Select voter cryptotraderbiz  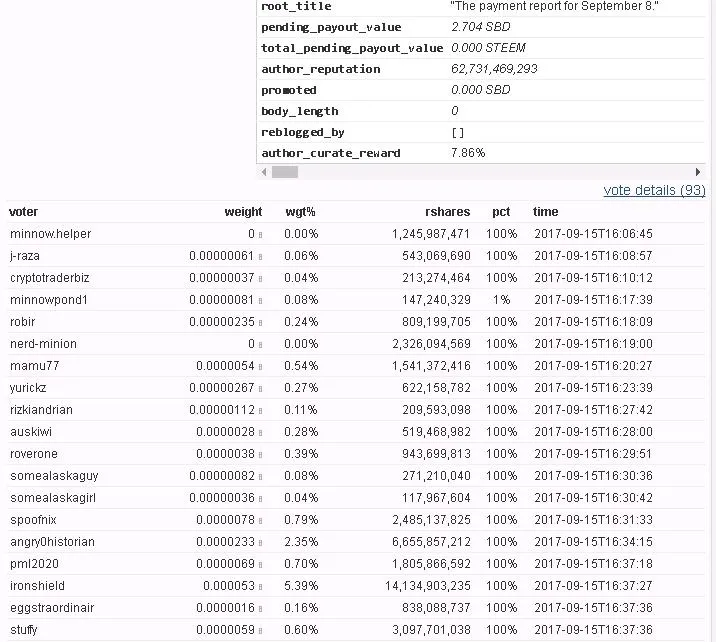50,278
